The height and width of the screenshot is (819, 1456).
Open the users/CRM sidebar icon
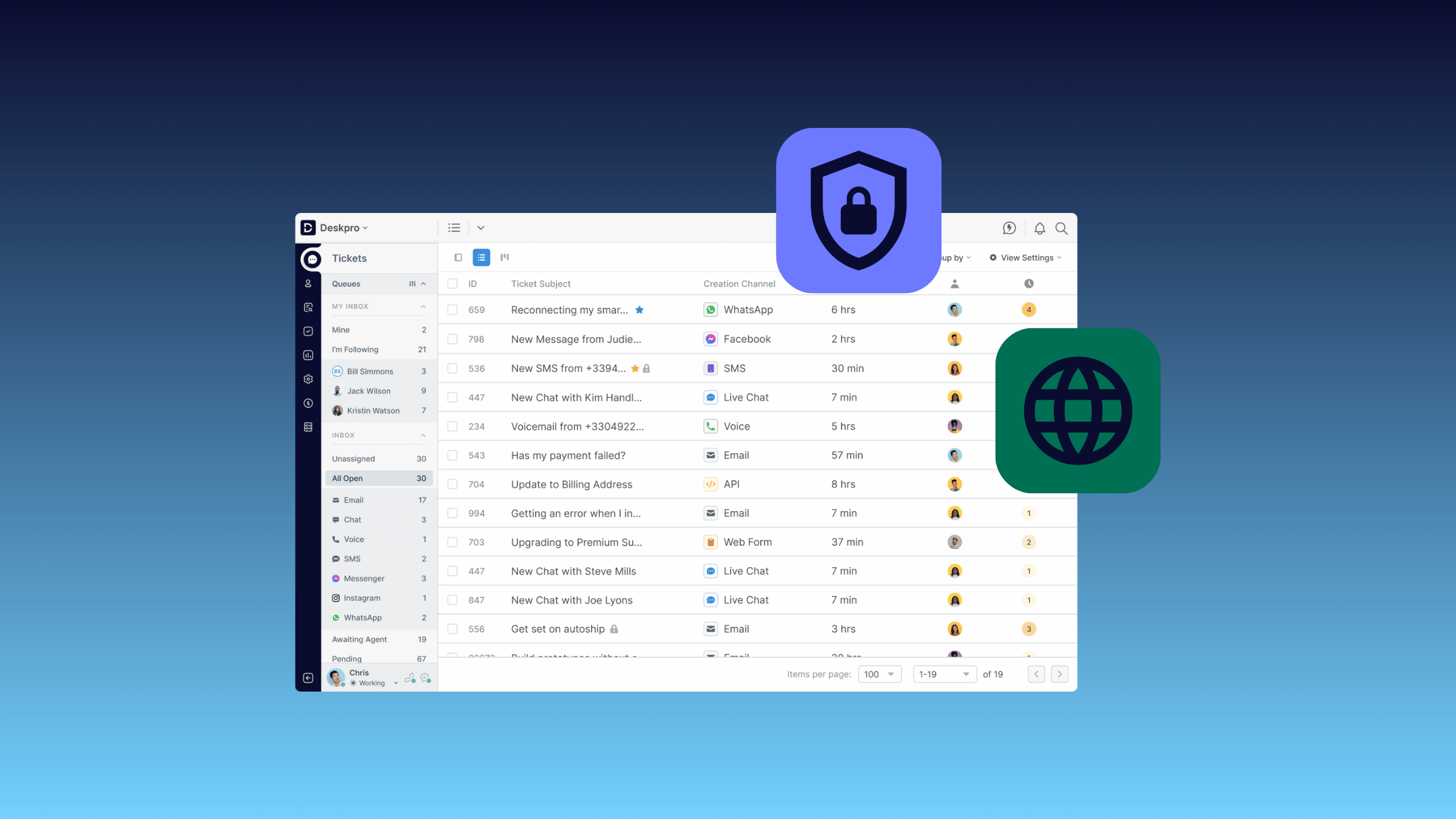click(x=308, y=283)
